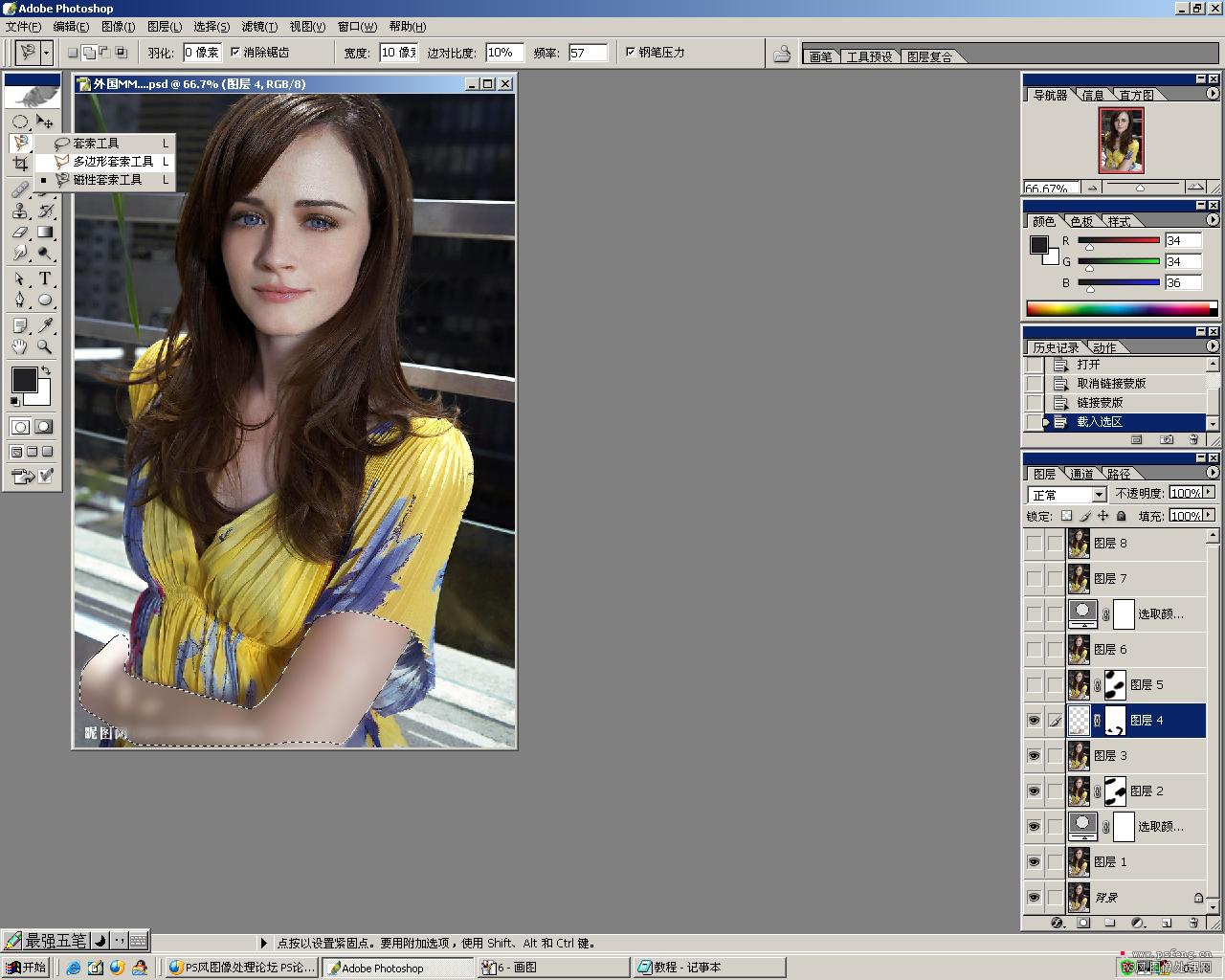This screenshot has height=980, width=1225.
Task: Select the Healing Brush tool
Action: pyautogui.click(x=20, y=189)
